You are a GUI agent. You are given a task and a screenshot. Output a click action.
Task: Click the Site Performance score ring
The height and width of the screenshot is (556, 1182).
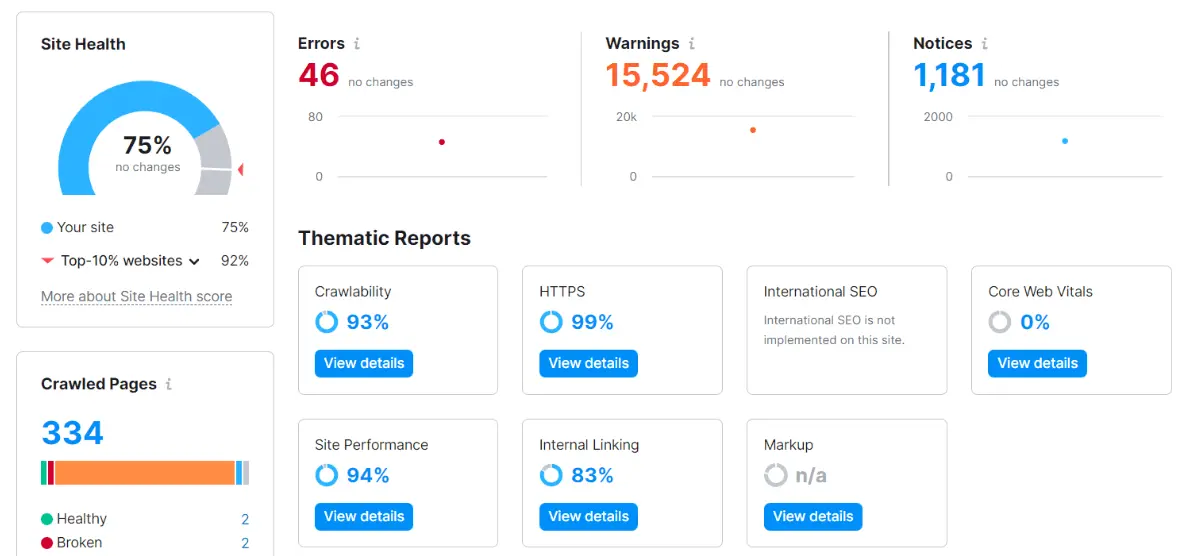coord(327,475)
